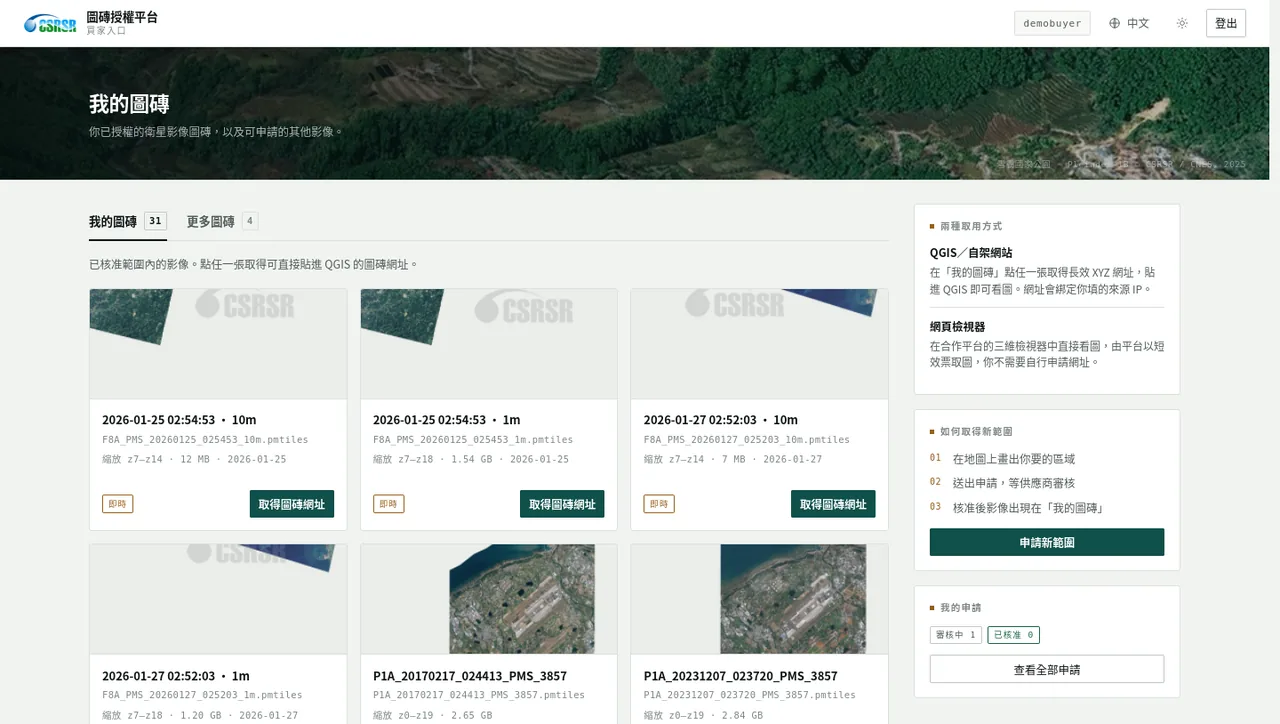Click filename P1A_20231207_023720_PMS_3857.pmtiles

tap(750, 695)
